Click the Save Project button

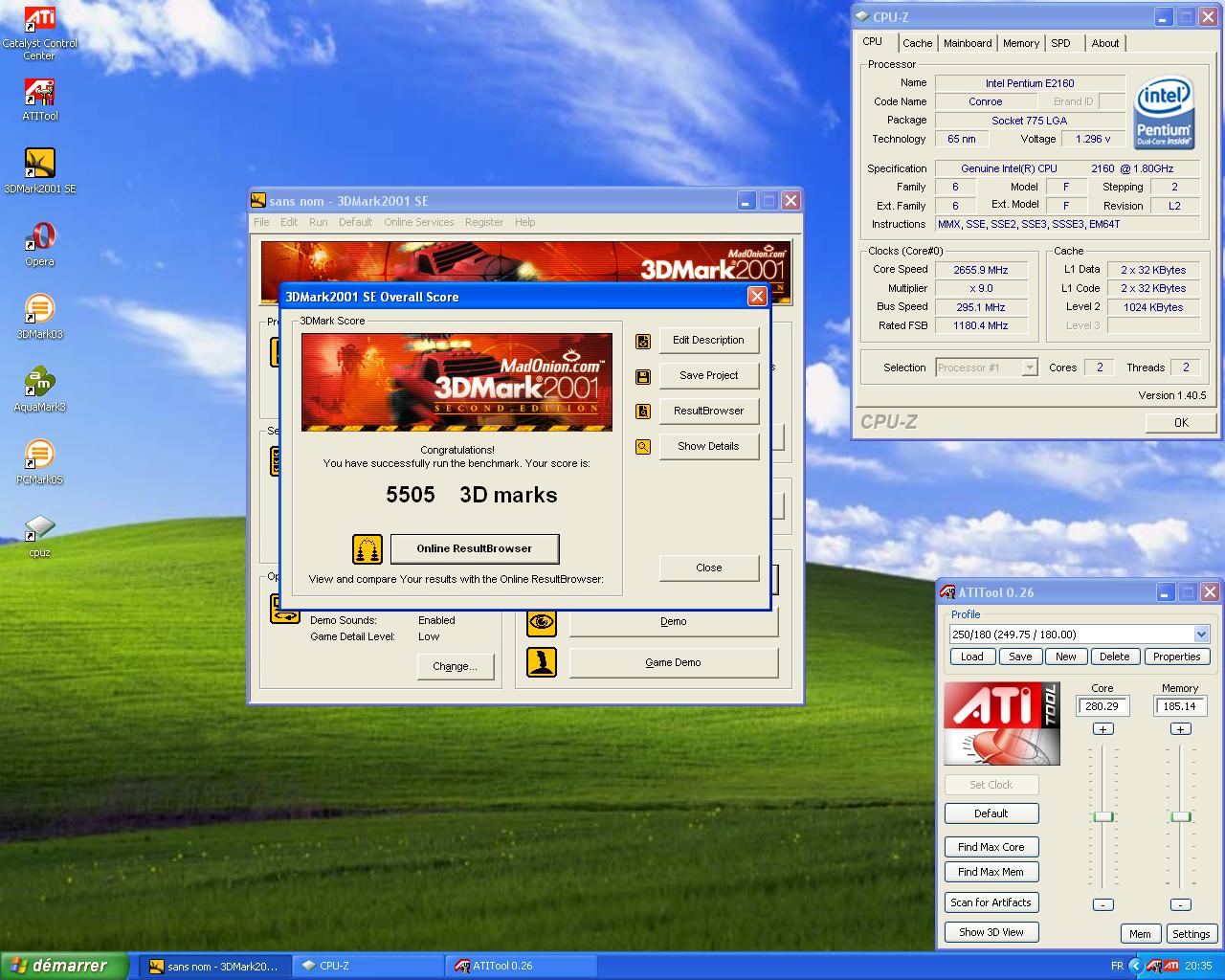708,376
